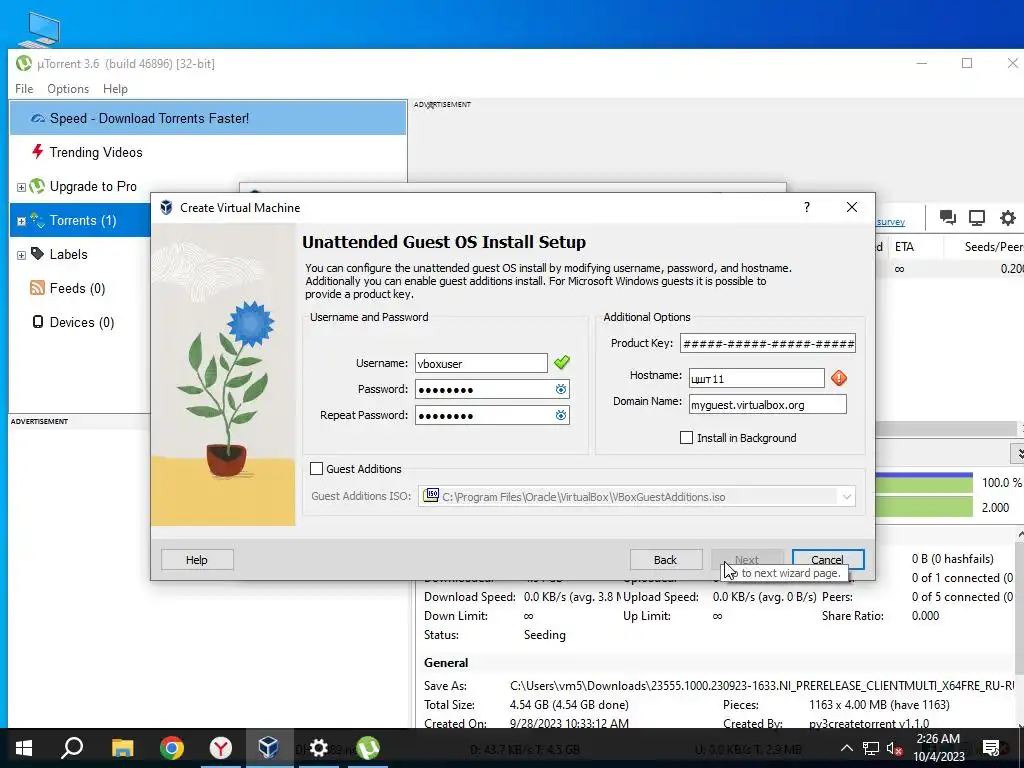This screenshot has width=1024, height=768.
Task: Click the Trending Videos lightning icon
Action: coord(37,152)
